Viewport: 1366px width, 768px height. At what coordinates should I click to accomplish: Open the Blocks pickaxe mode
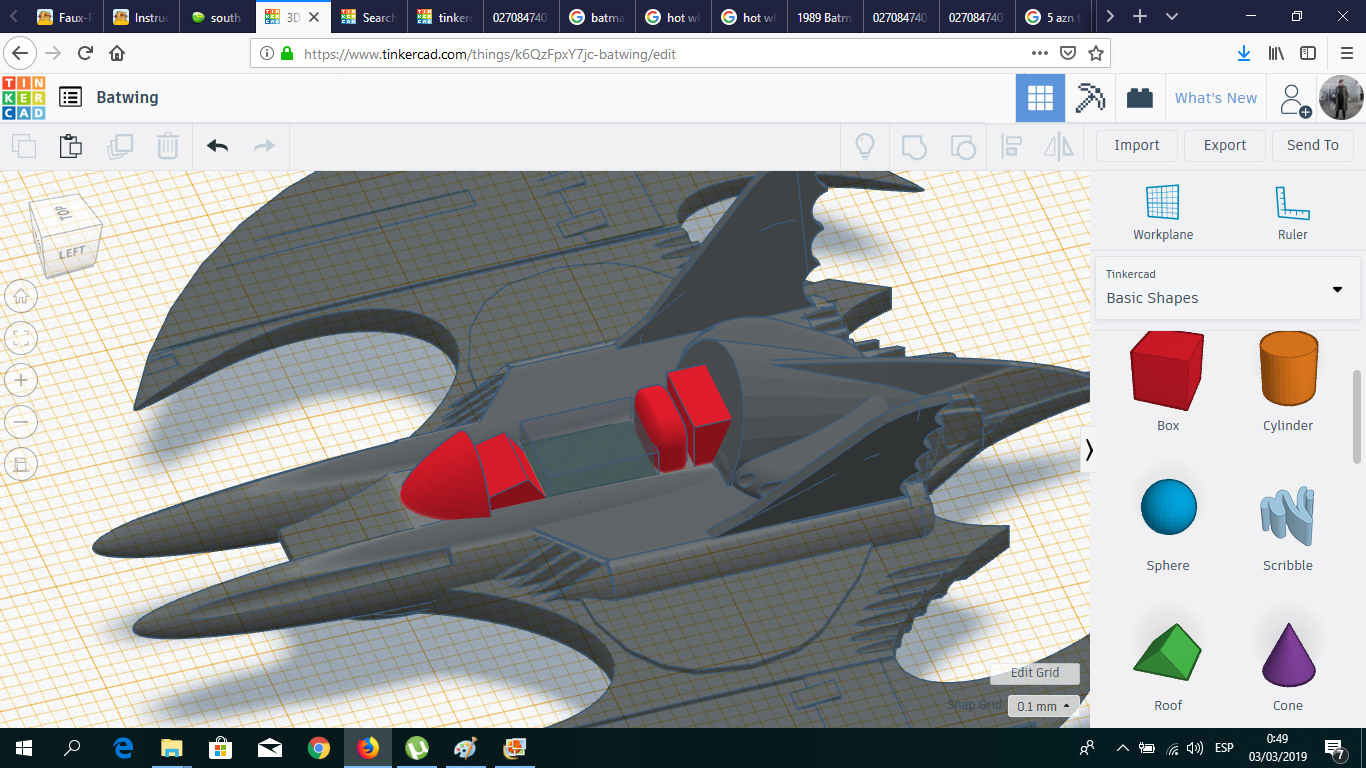pos(1090,98)
